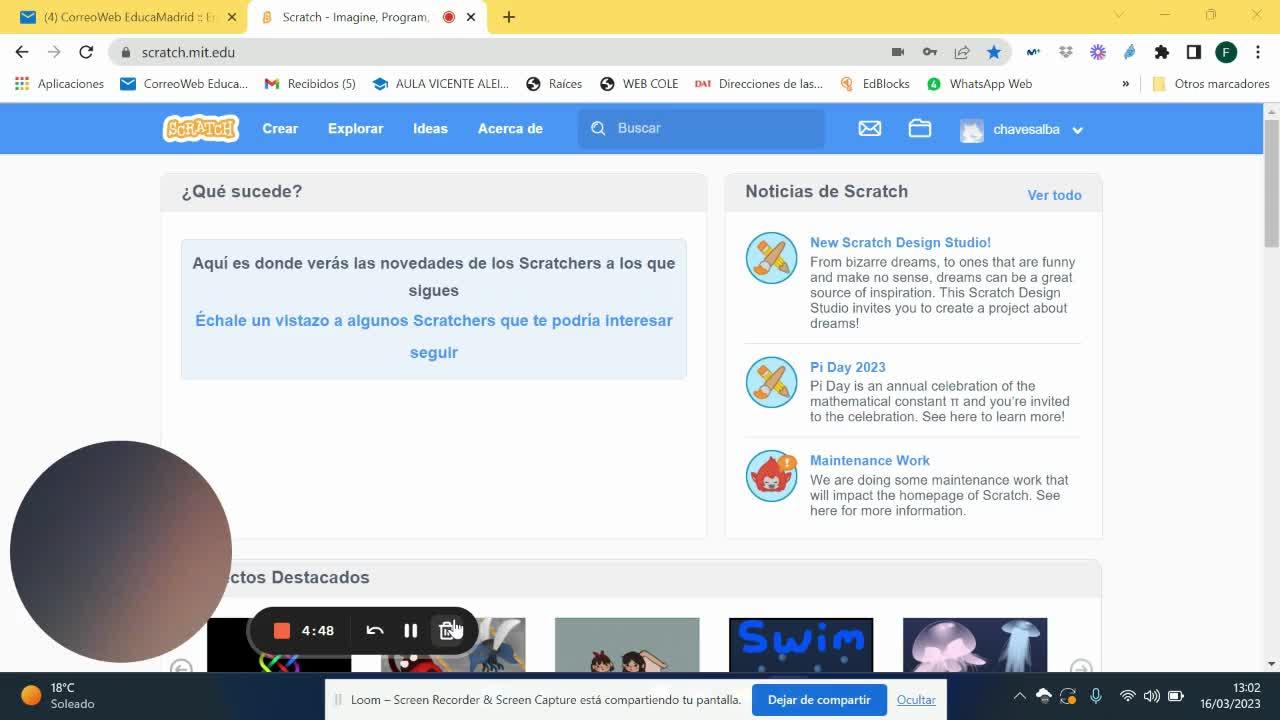
Task: Click the Buscar search field
Action: [702, 128]
